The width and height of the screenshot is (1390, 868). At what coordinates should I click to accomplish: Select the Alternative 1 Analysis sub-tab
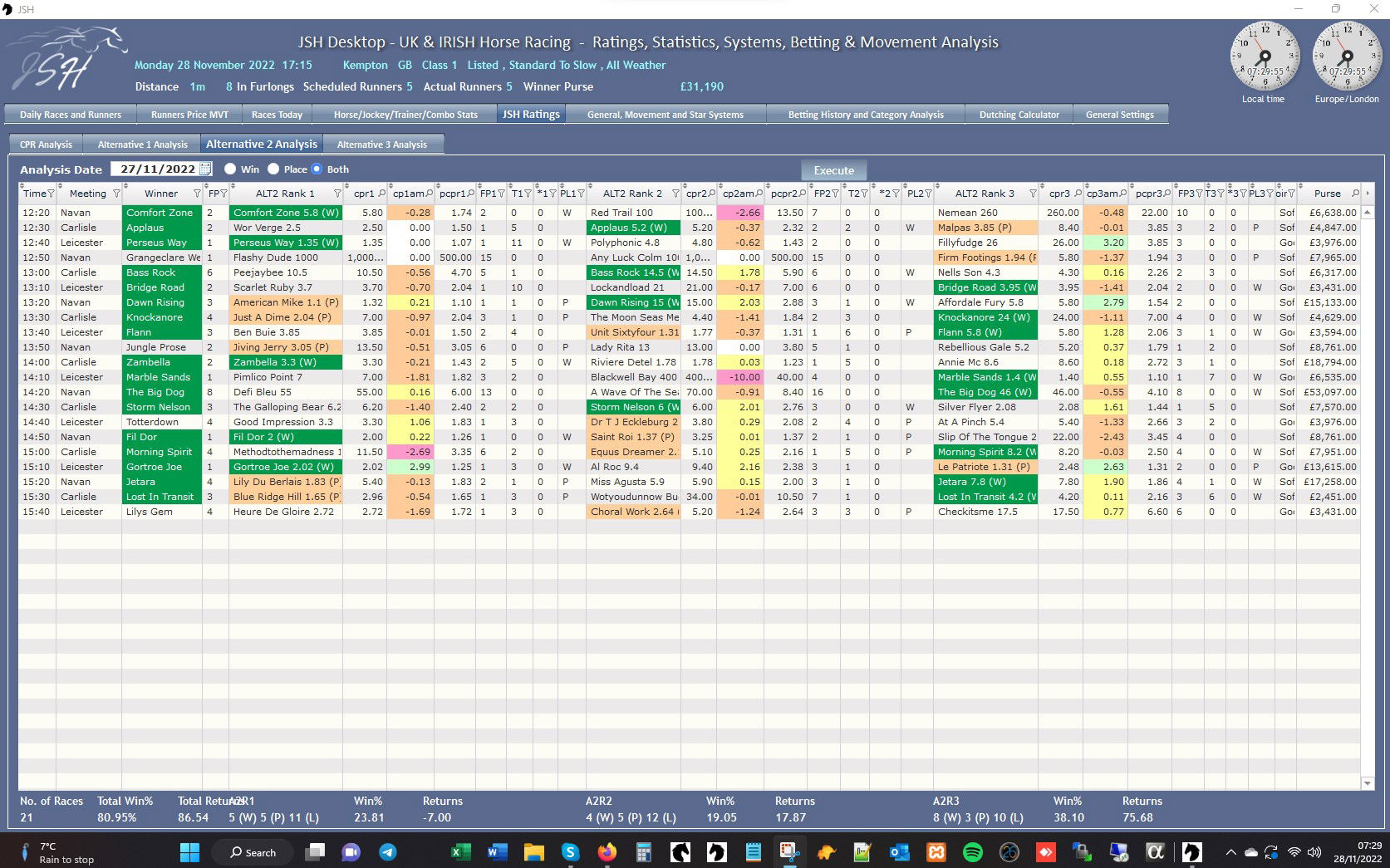pos(143,145)
